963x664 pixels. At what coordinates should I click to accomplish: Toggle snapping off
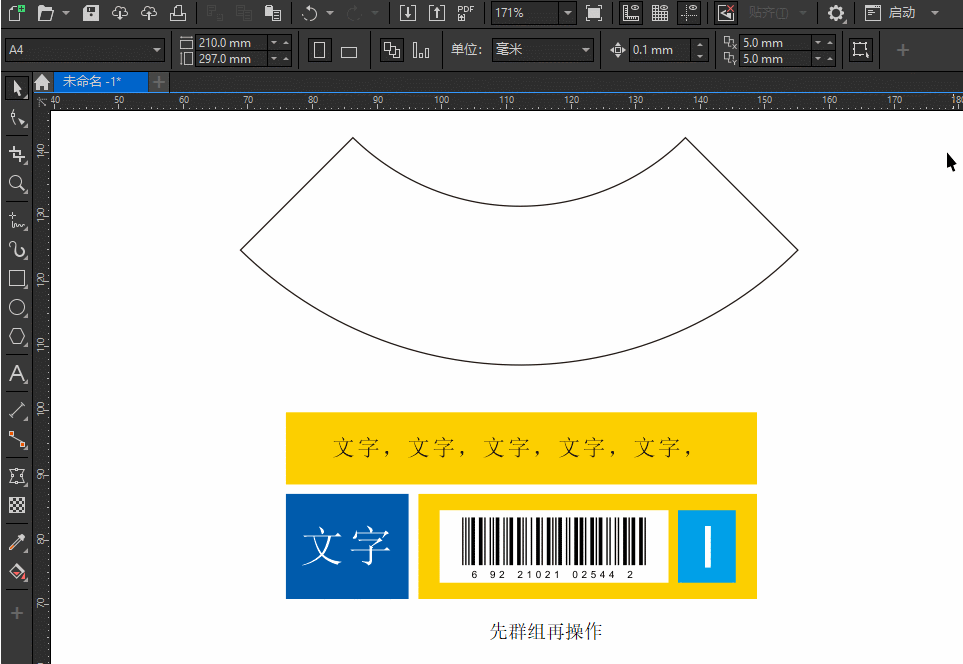pyautogui.click(x=725, y=12)
